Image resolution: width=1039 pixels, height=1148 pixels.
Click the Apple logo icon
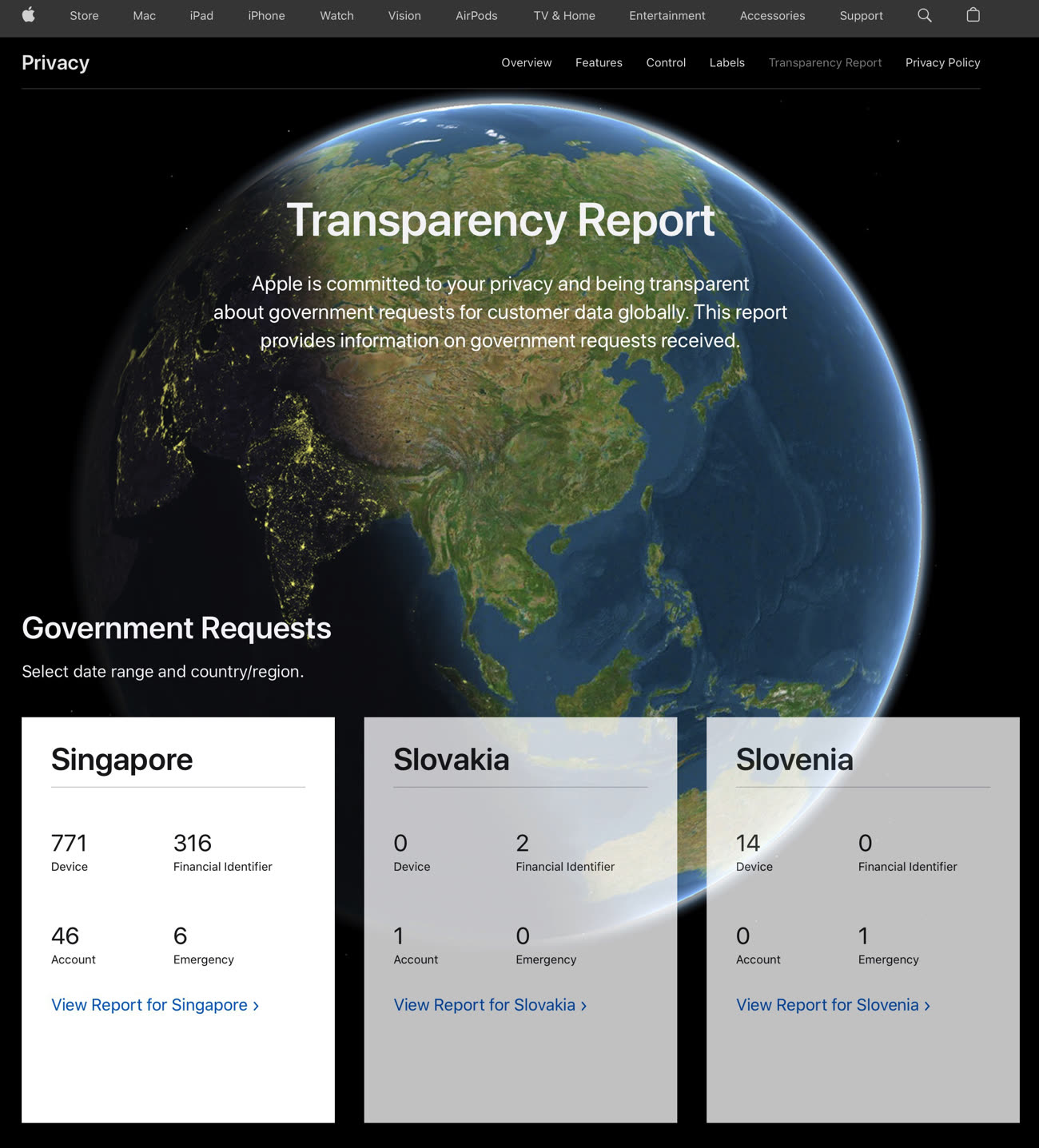(x=29, y=15)
